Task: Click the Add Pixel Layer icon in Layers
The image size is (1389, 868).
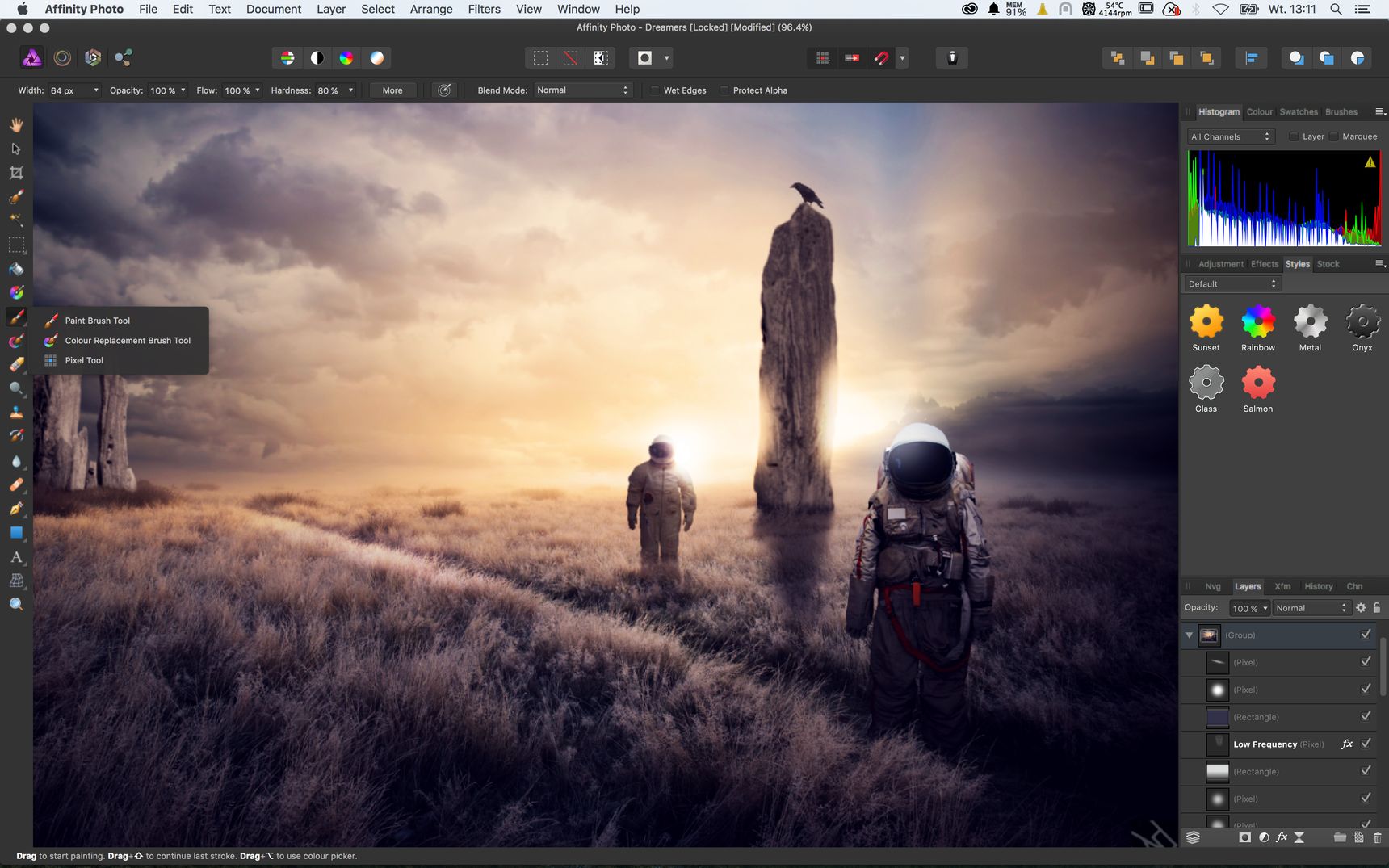Action: click(1358, 837)
